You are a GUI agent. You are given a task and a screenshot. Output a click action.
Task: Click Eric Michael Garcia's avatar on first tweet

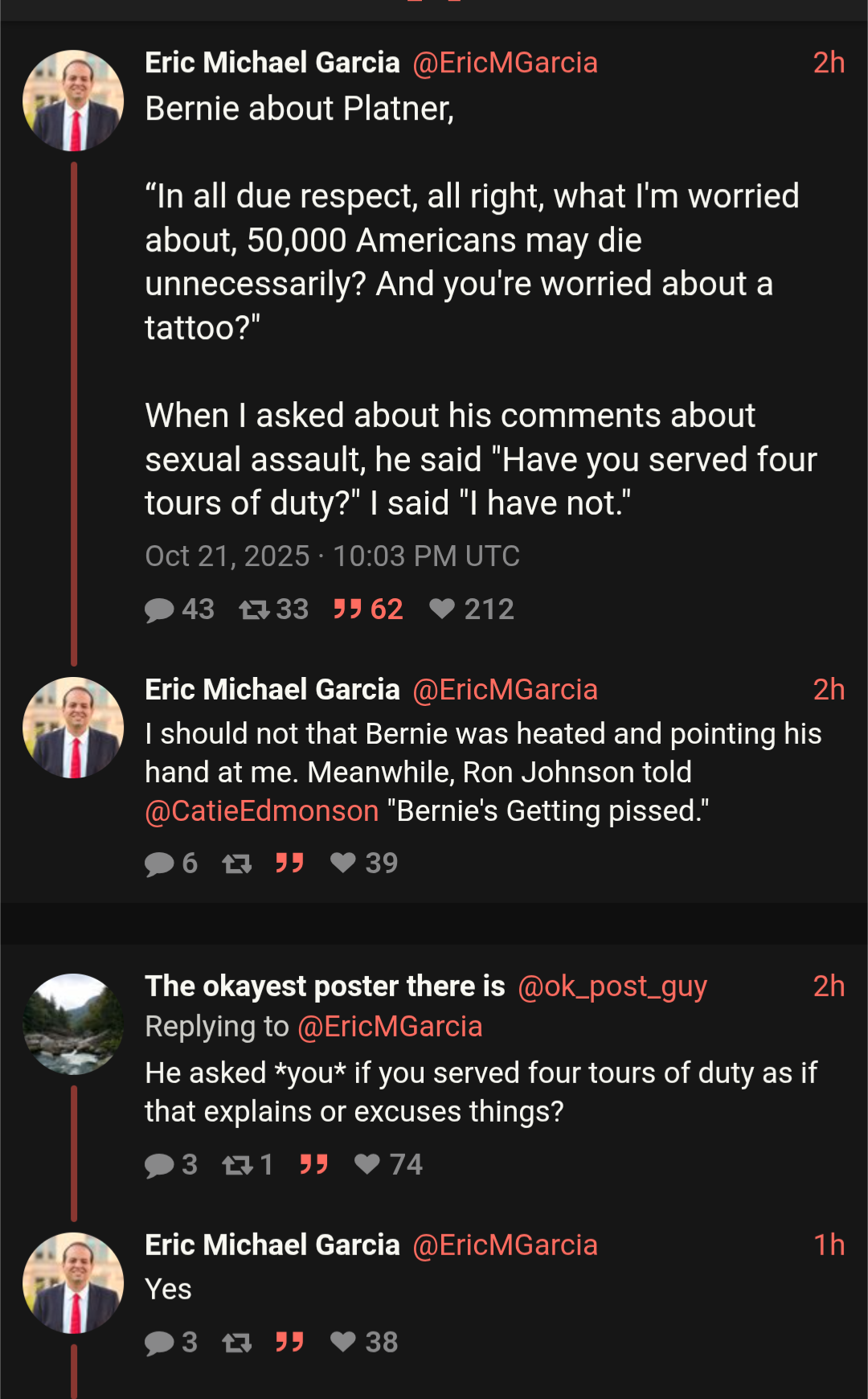tap(73, 101)
